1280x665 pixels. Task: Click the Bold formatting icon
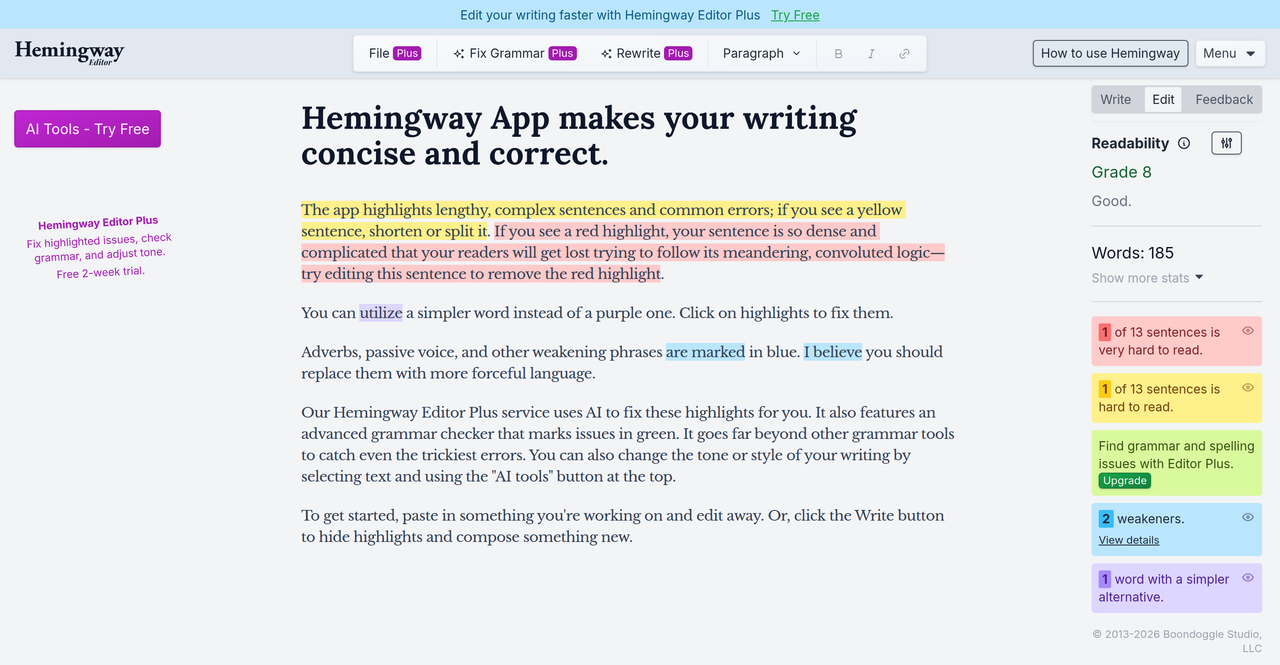[x=839, y=54]
